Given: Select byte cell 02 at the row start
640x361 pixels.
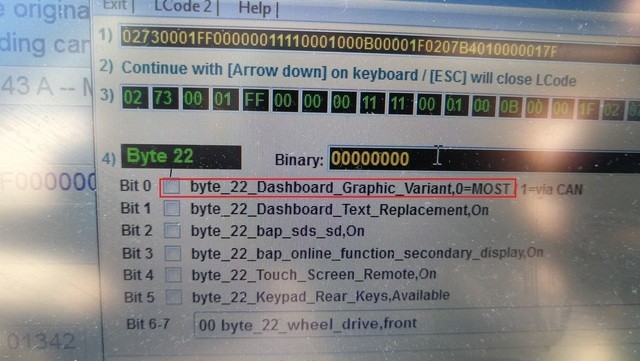Looking at the screenshot, I should (x=135, y=98).
